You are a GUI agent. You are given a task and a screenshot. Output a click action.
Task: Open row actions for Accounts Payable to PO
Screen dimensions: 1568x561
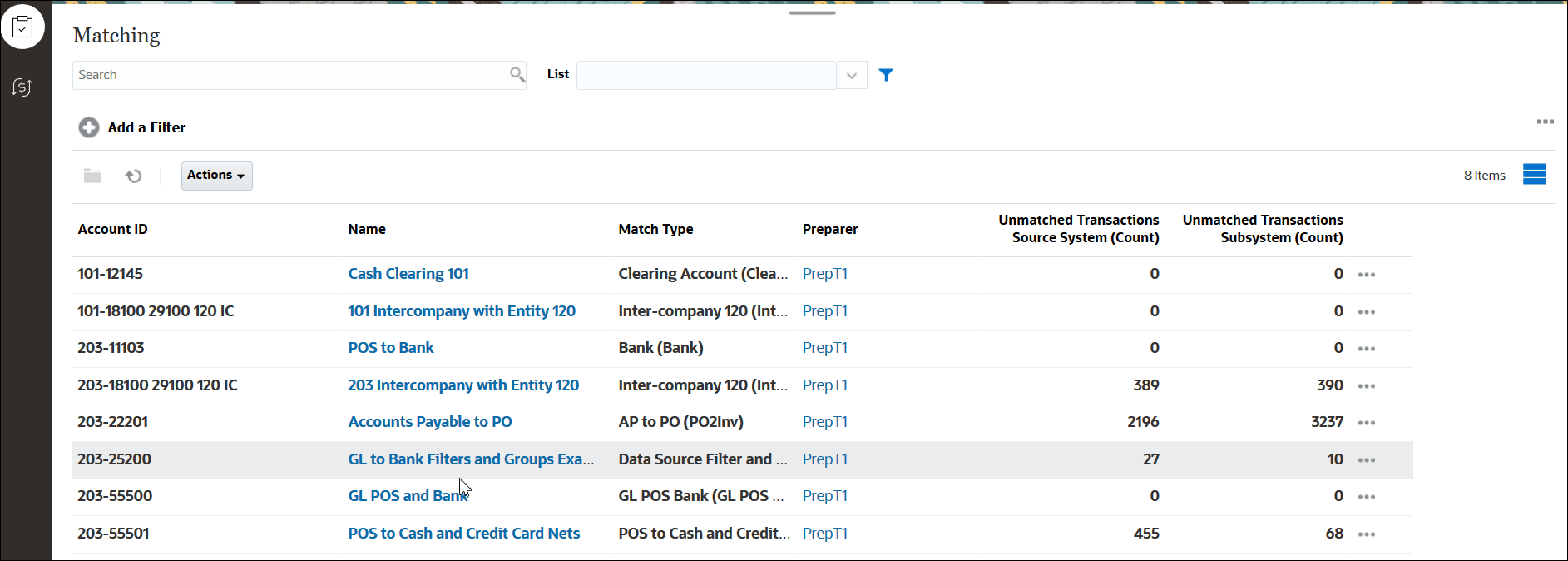1367,423
